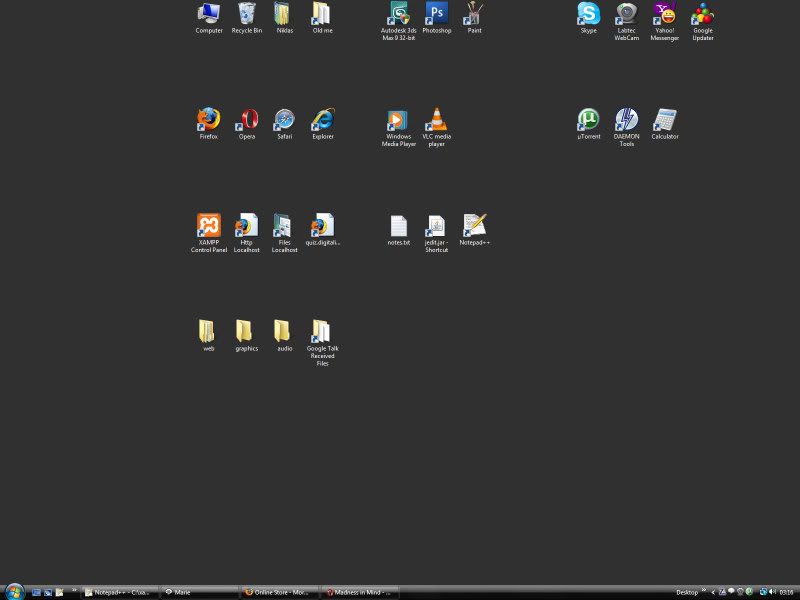Open the Firefox browser shortcut
Screen dimensions: 800x600
tap(208, 120)
